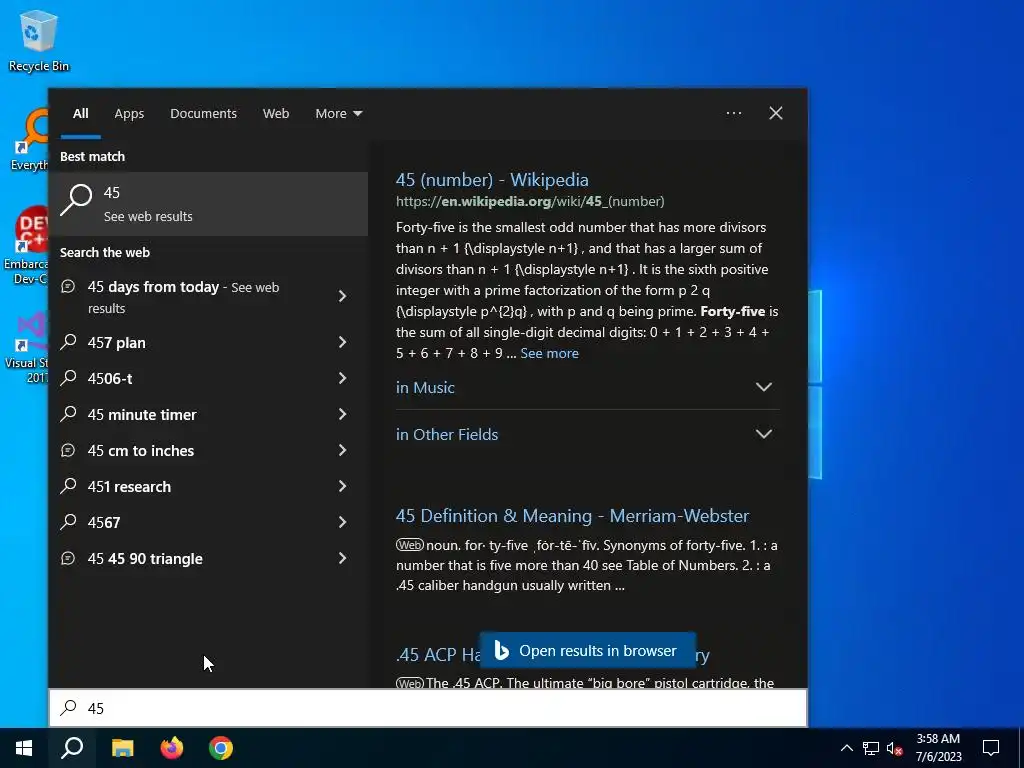
Task: Select '45 days from today' suggestion text
Action: pos(153,287)
